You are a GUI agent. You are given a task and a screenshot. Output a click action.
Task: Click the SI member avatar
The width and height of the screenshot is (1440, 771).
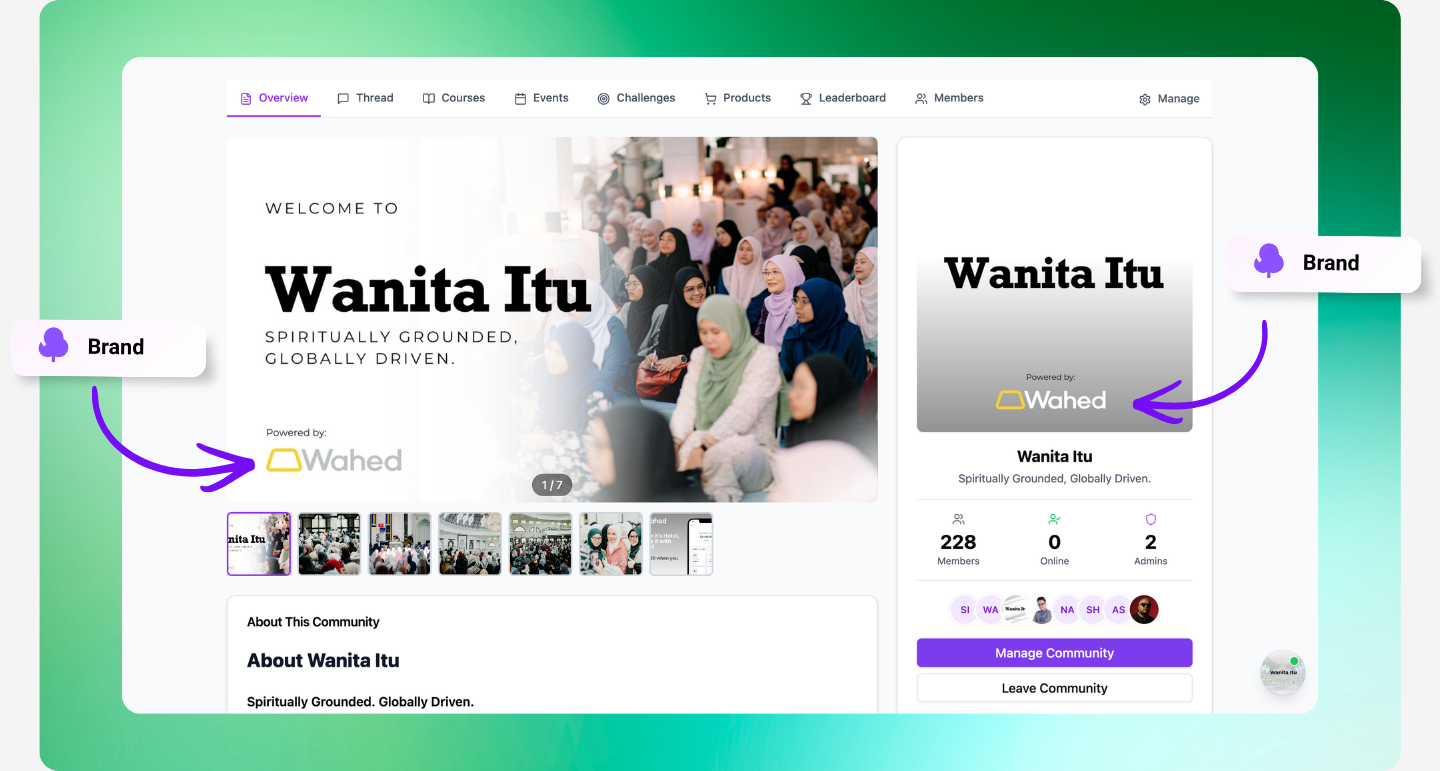pos(965,610)
